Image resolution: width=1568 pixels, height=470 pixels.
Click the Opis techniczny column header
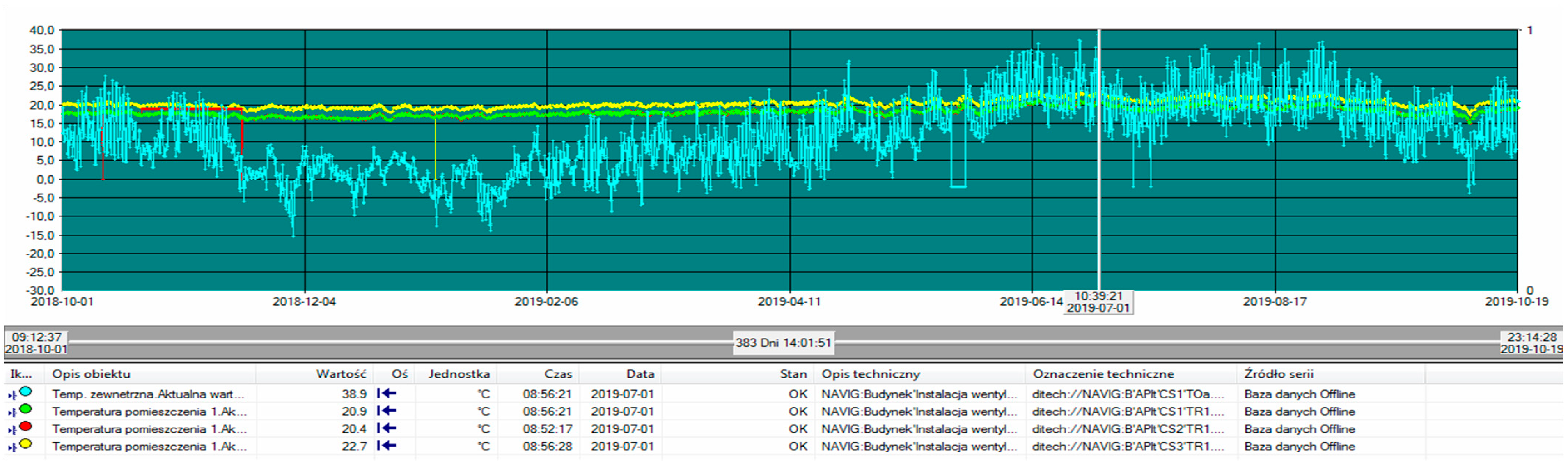click(x=871, y=374)
